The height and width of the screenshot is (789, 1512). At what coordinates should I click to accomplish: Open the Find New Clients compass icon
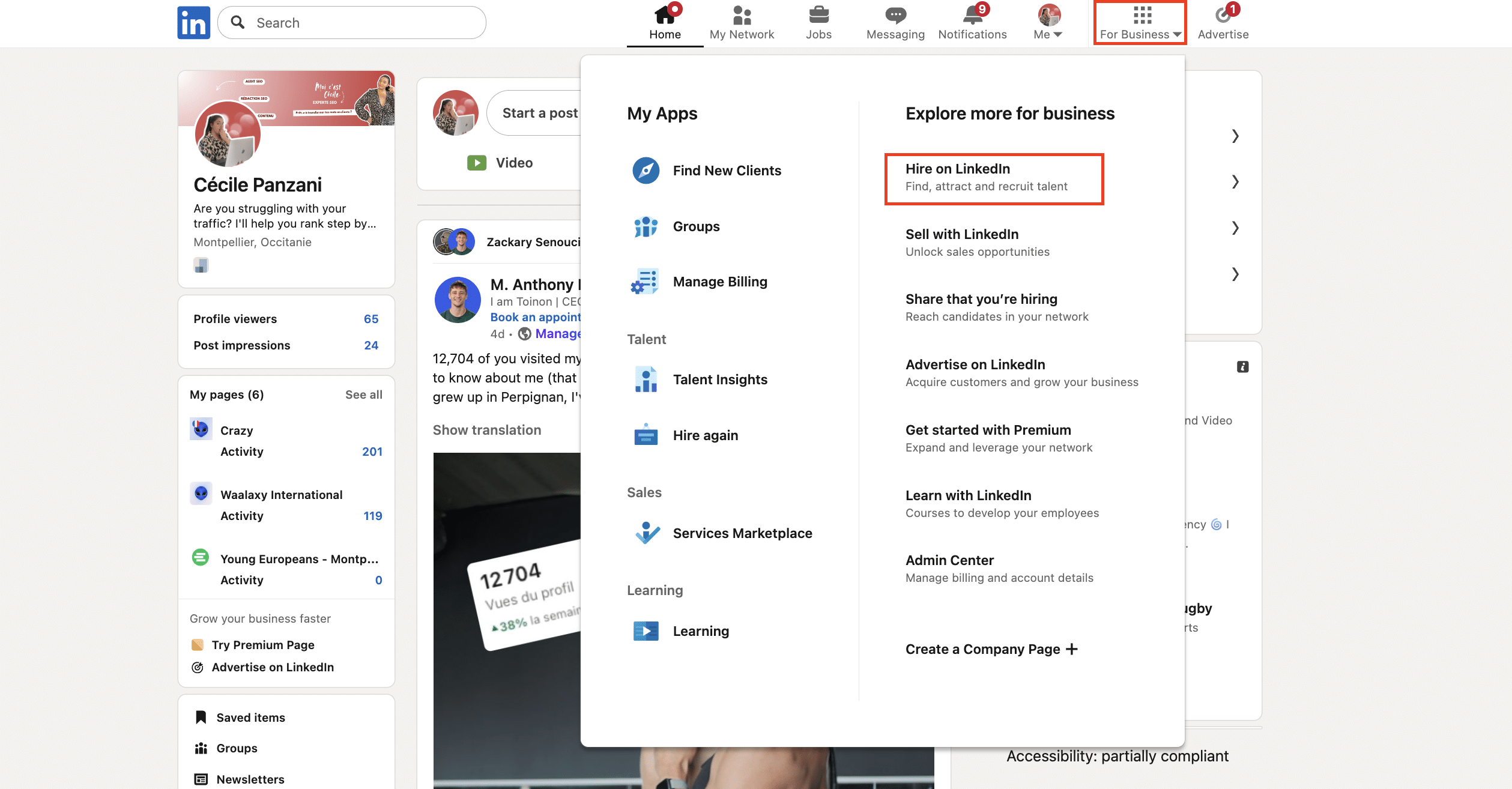point(646,171)
